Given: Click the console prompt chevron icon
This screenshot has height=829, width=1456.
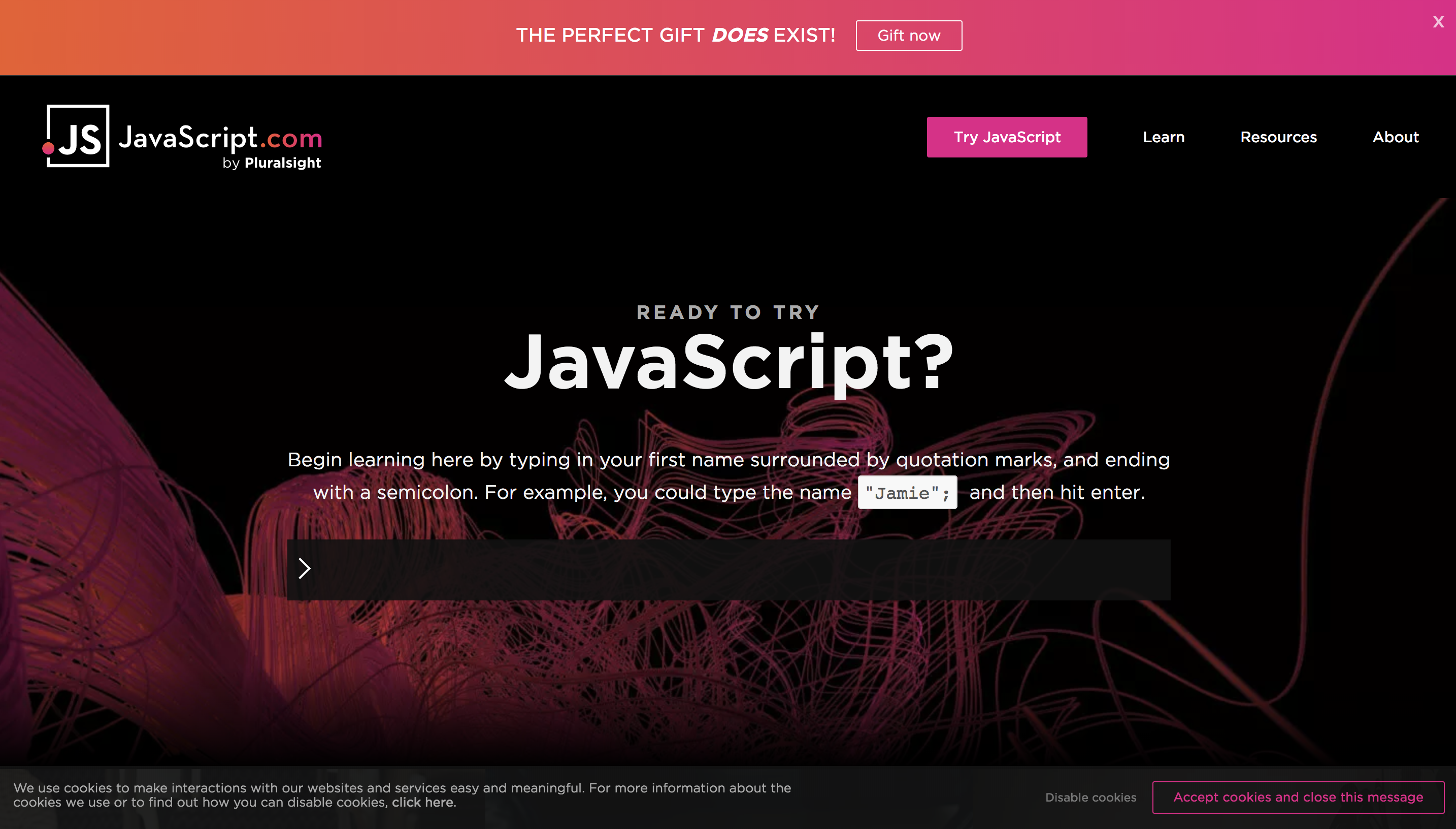Looking at the screenshot, I should point(305,568).
